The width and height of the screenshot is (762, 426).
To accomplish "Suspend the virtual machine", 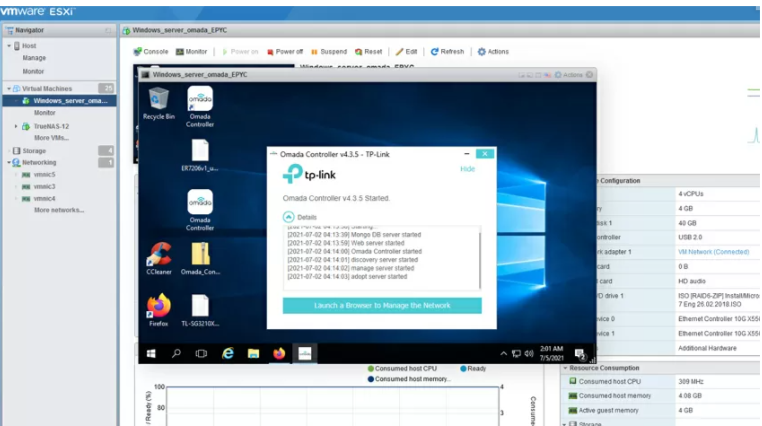I will click(329, 51).
